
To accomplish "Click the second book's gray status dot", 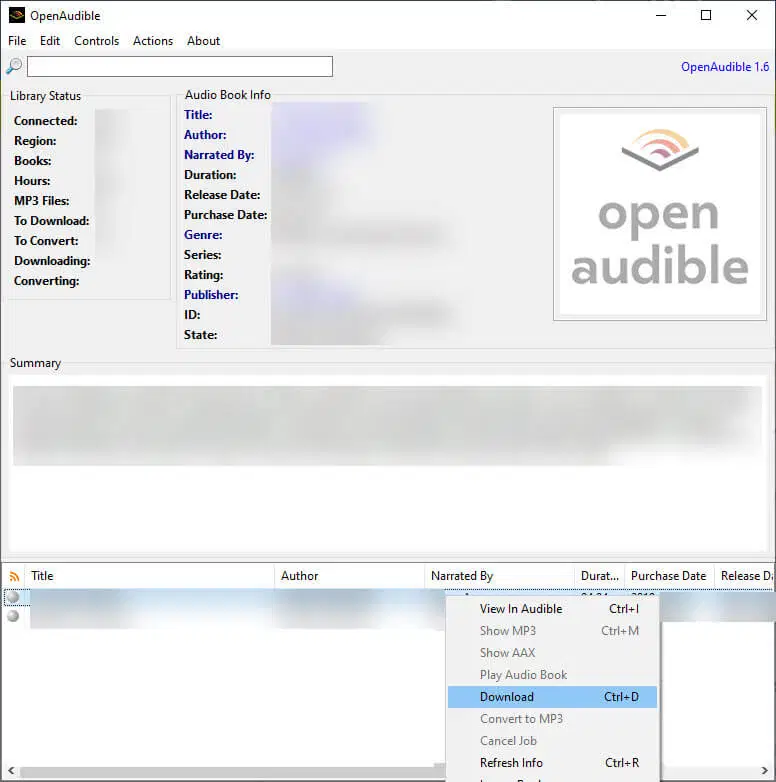I will (13, 616).
